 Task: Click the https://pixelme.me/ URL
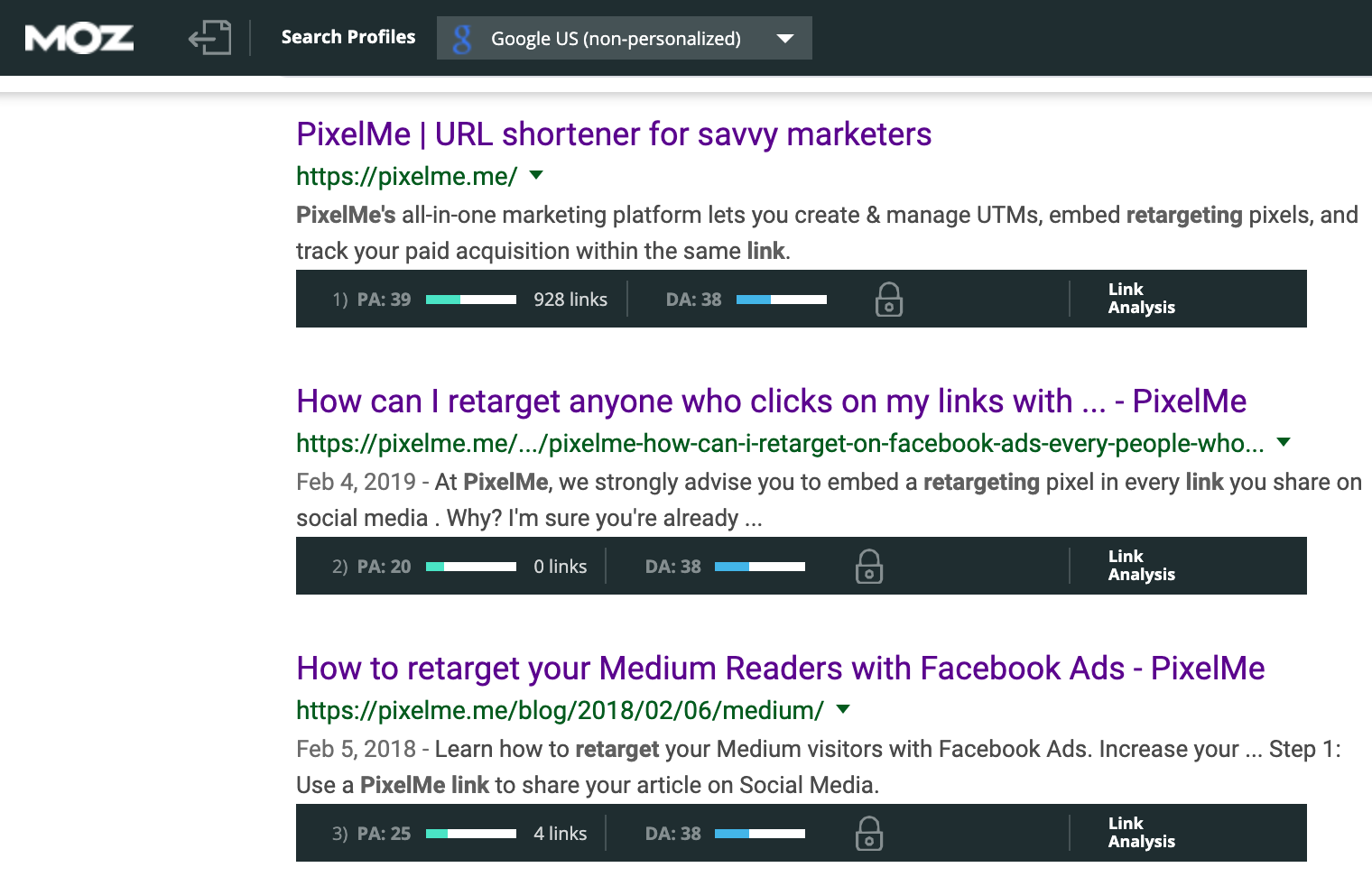point(407,176)
